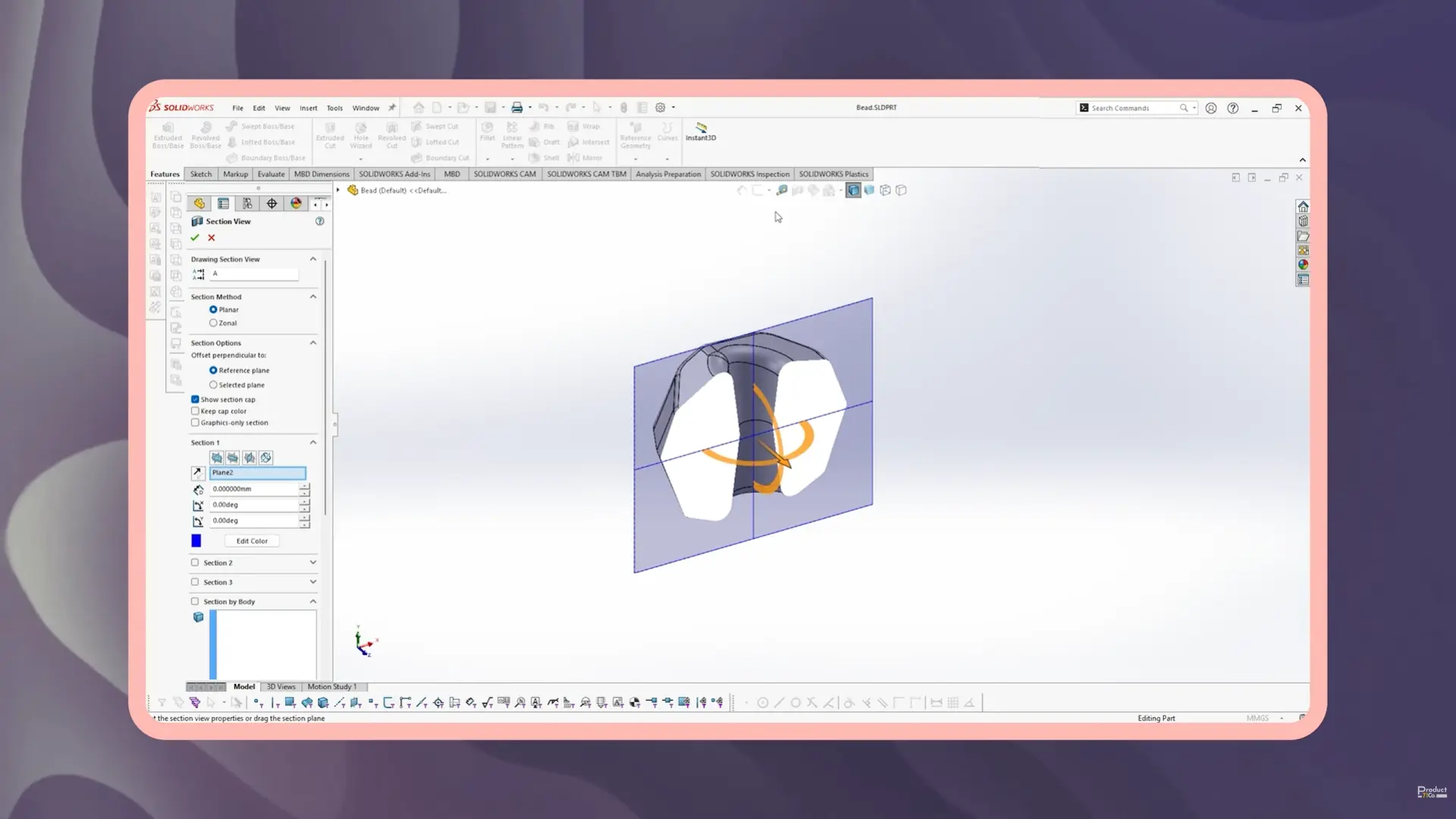Open the DimXpertManager crosshair tab

point(271,203)
